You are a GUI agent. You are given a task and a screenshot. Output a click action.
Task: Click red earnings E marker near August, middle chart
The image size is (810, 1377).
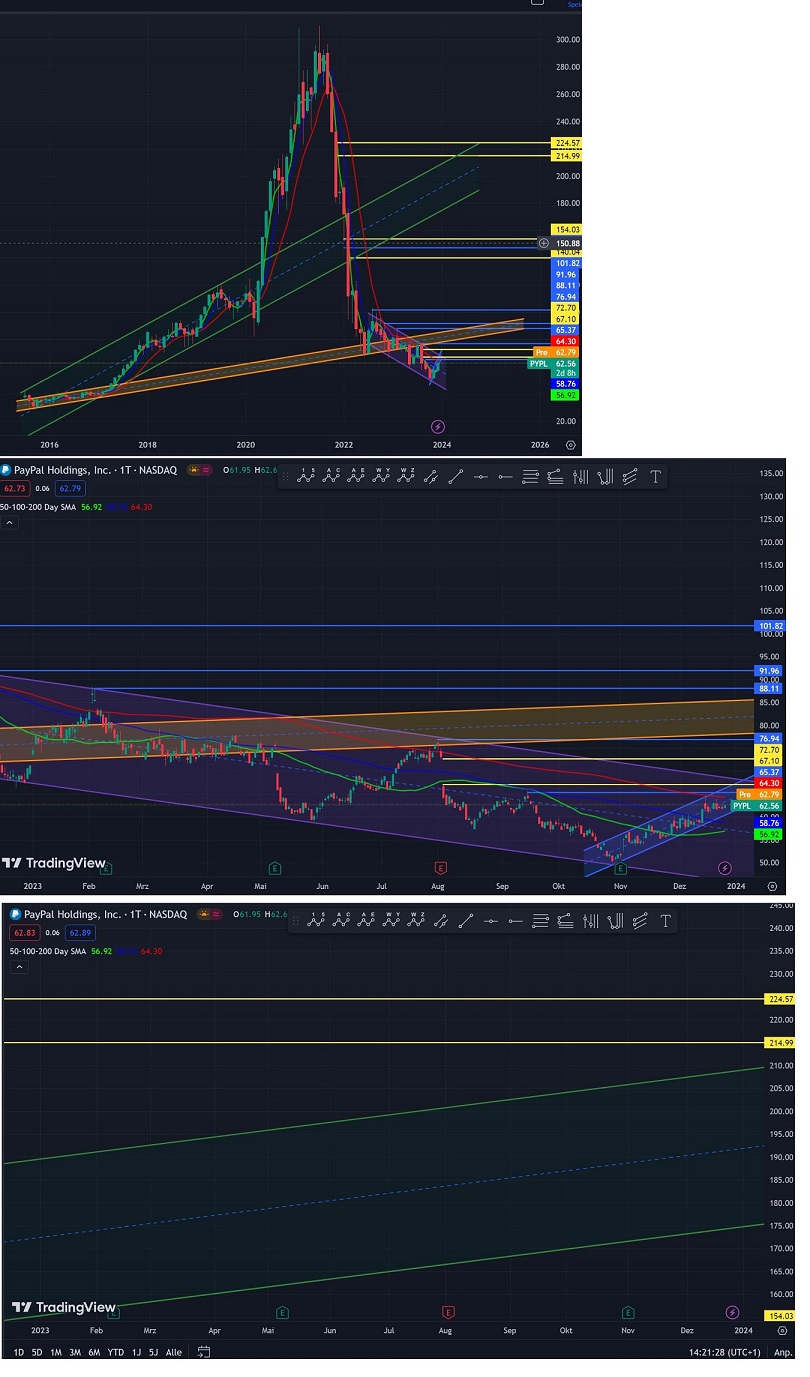coord(440,868)
